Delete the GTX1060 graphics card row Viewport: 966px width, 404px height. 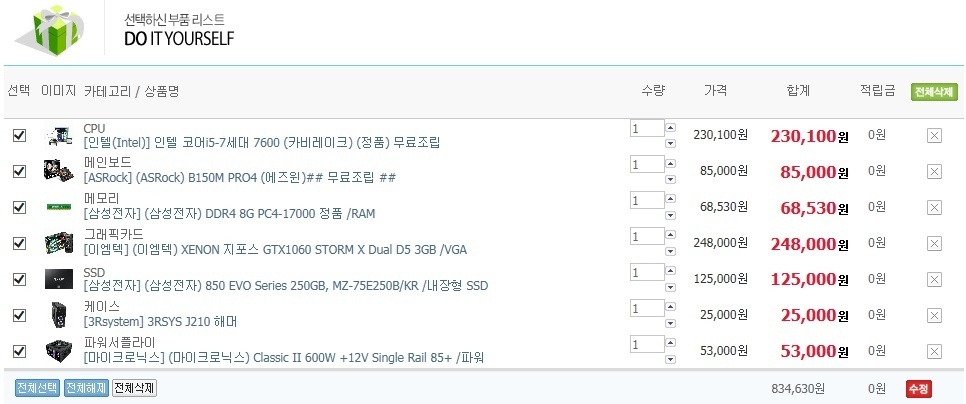(934, 244)
